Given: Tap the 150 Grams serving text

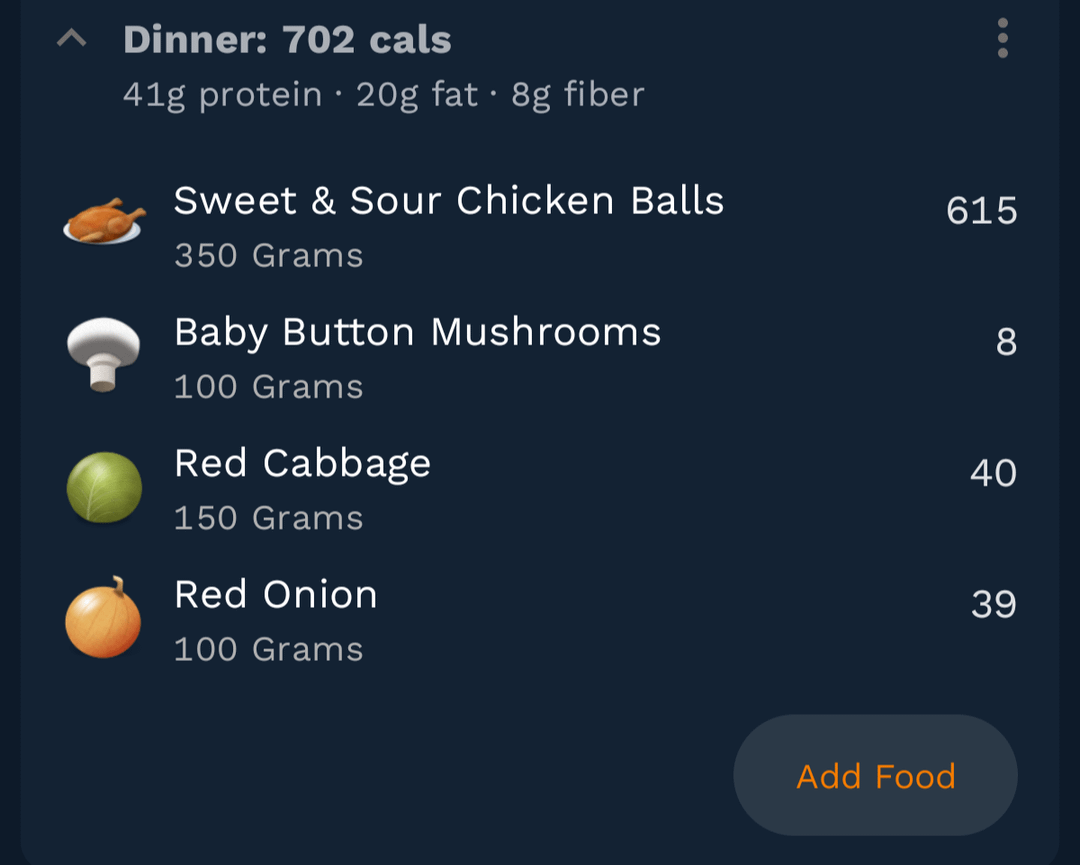Looking at the screenshot, I should tap(268, 518).
